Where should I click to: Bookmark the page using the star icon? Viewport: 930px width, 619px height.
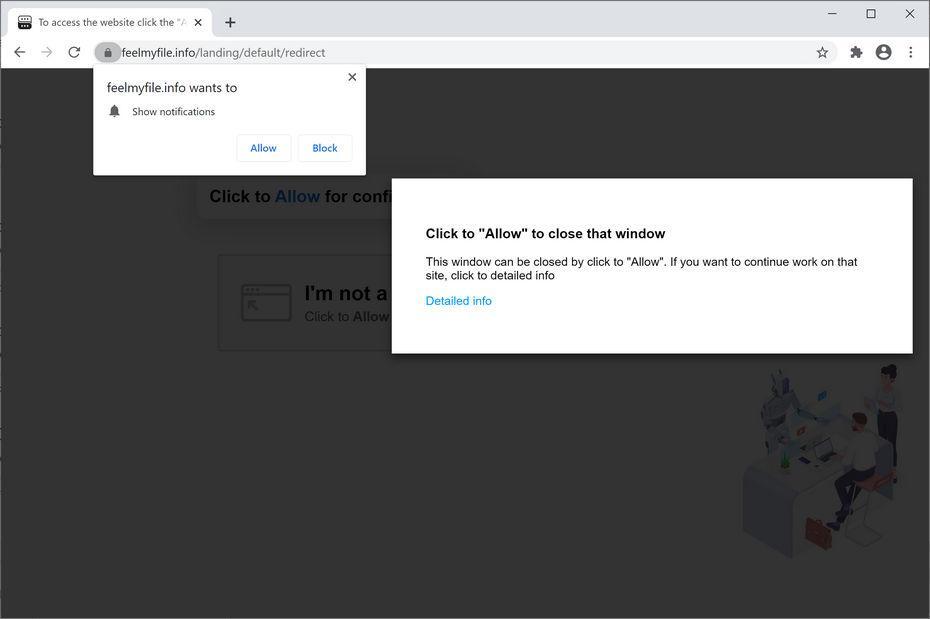tap(821, 51)
